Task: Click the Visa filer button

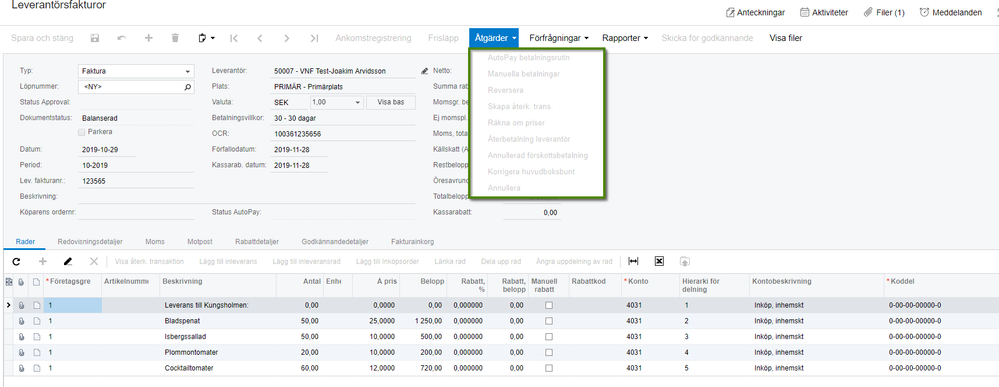Action: click(x=786, y=38)
